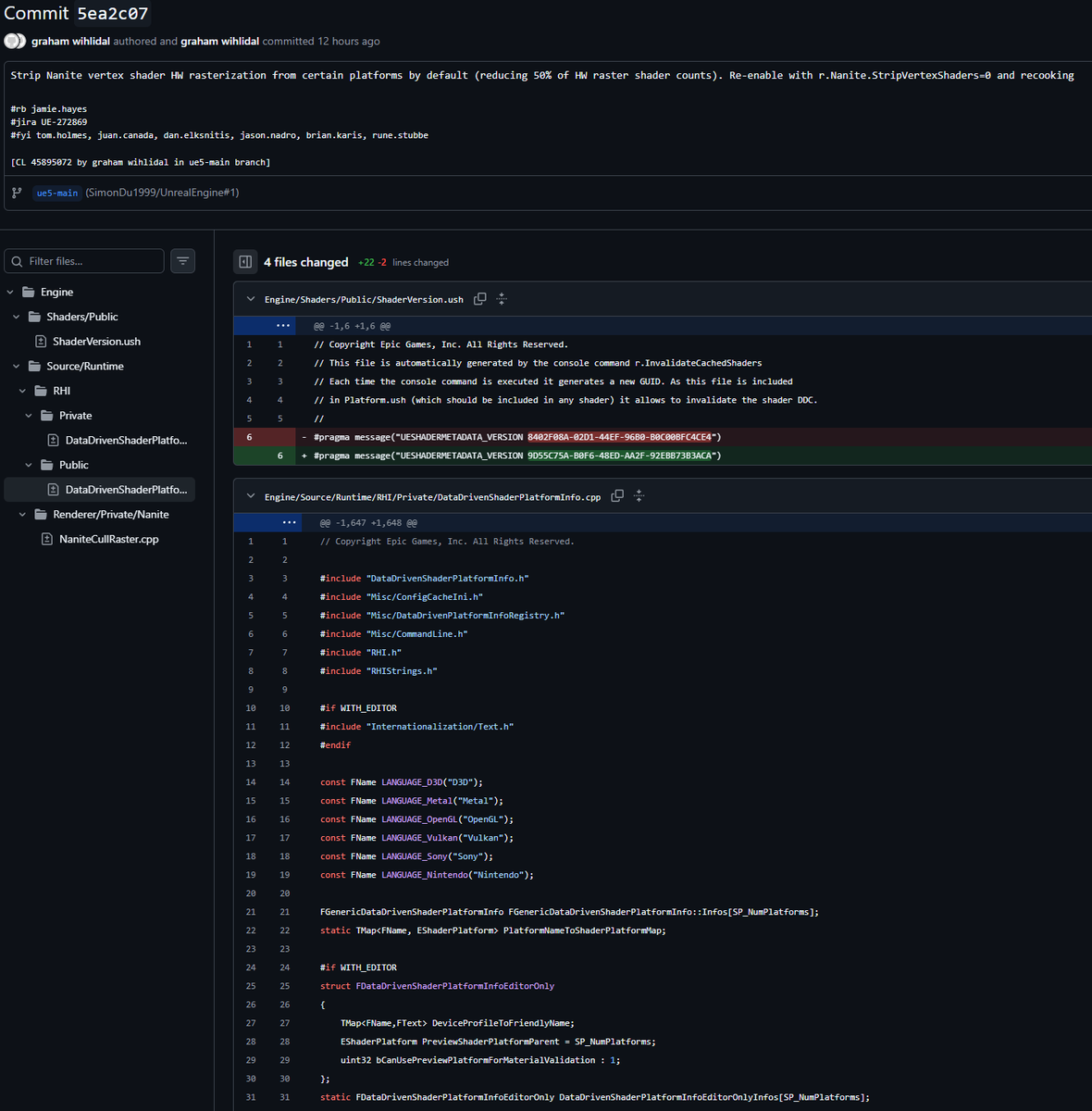
Task: Click the '#include "RHIStrings.h"' code line
Action: tap(378, 671)
